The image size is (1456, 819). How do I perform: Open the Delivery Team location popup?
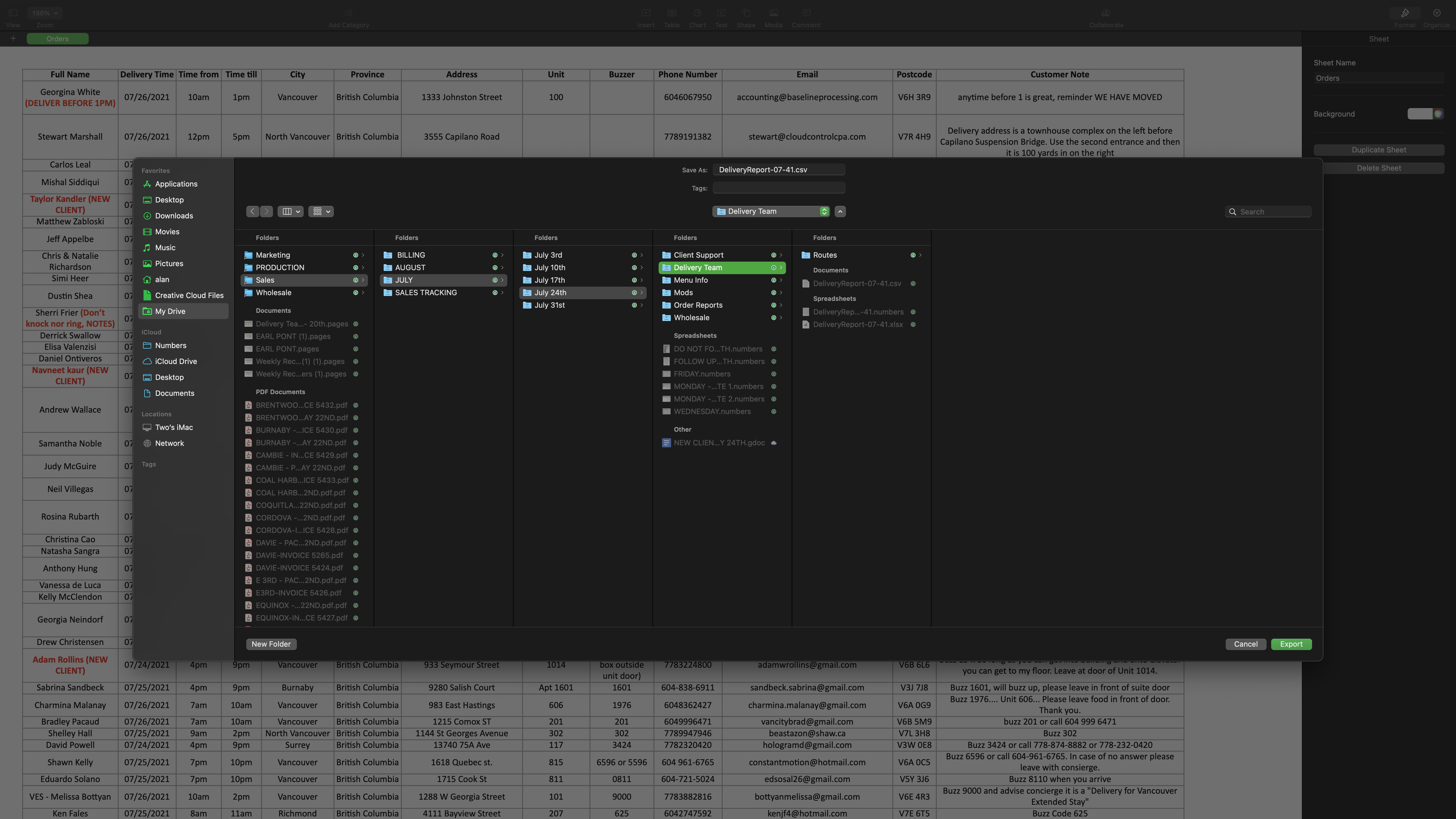pyautogui.click(x=772, y=211)
